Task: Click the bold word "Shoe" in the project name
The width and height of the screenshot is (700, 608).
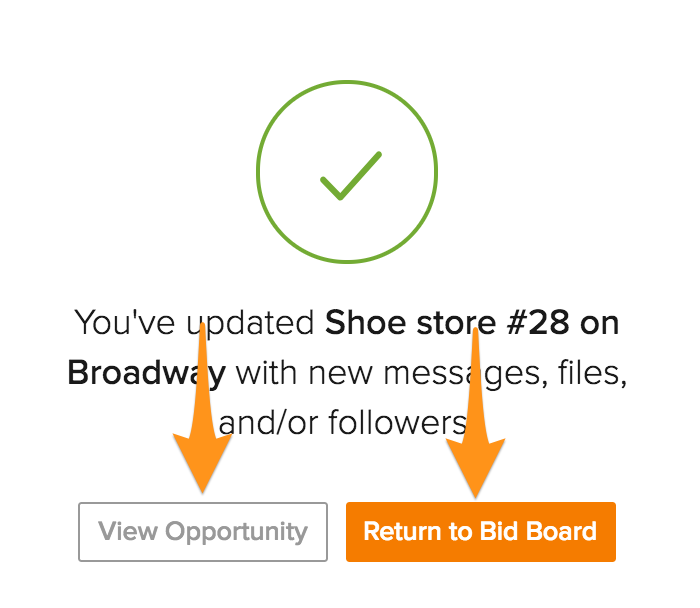Action: pyautogui.click(x=367, y=323)
